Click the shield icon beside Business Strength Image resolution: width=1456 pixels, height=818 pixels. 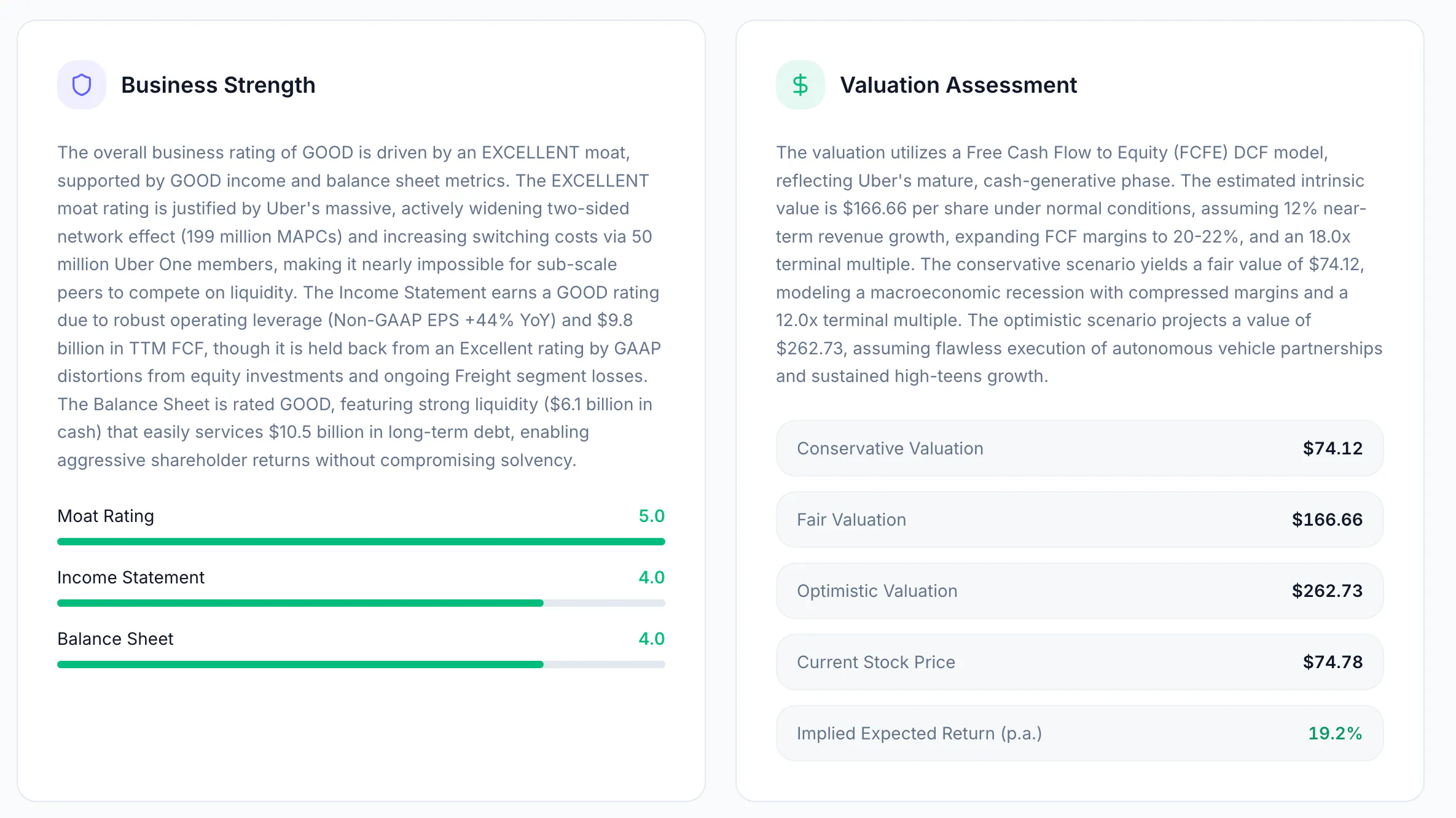pos(82,85)
